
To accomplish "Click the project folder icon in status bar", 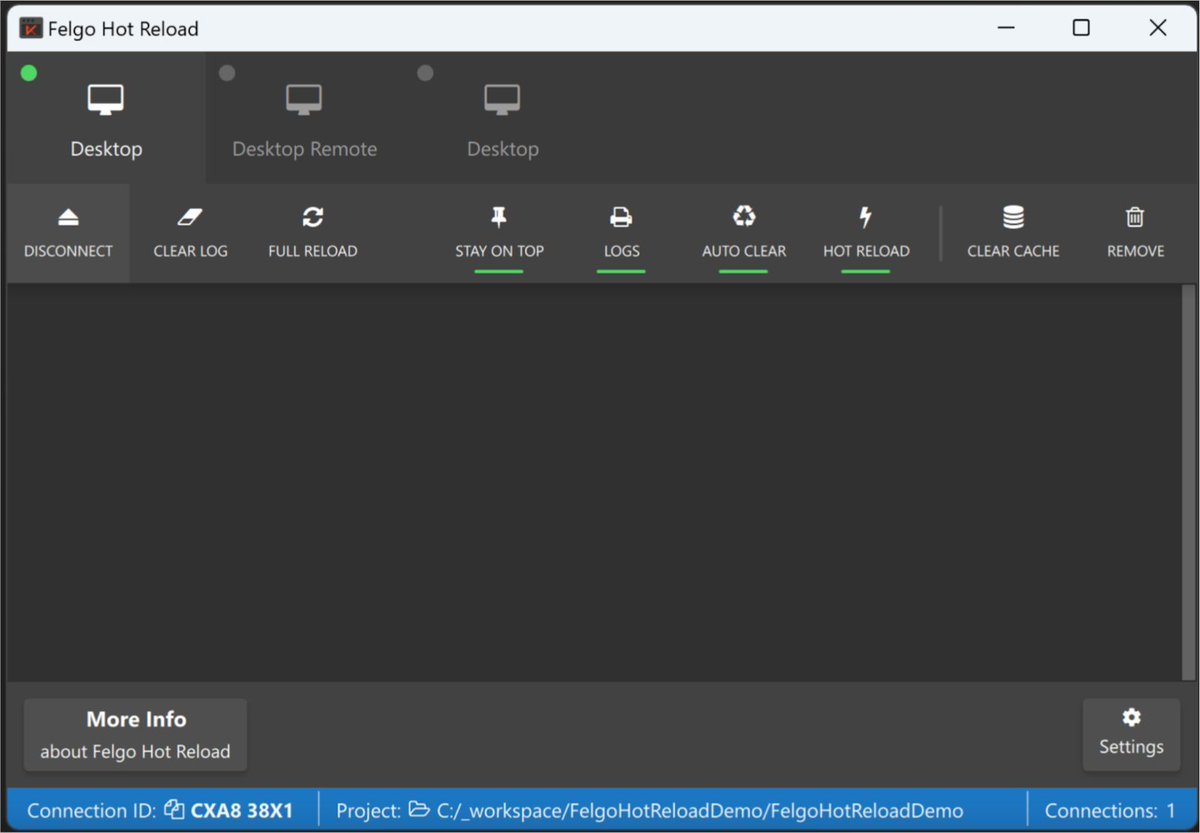I will [x=419, y=810].
